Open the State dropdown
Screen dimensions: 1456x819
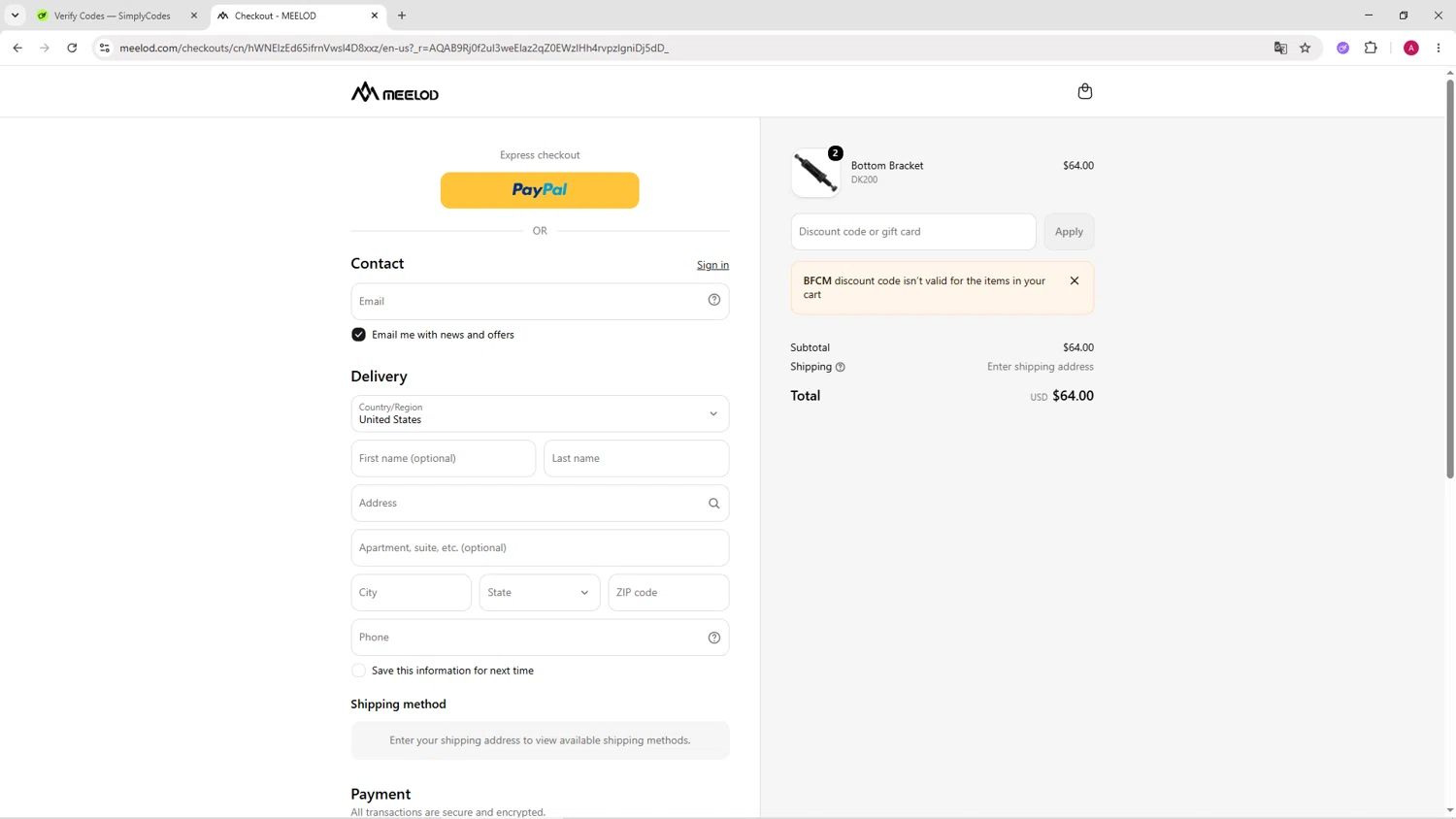pyautogui.click(x=540, y=593)
